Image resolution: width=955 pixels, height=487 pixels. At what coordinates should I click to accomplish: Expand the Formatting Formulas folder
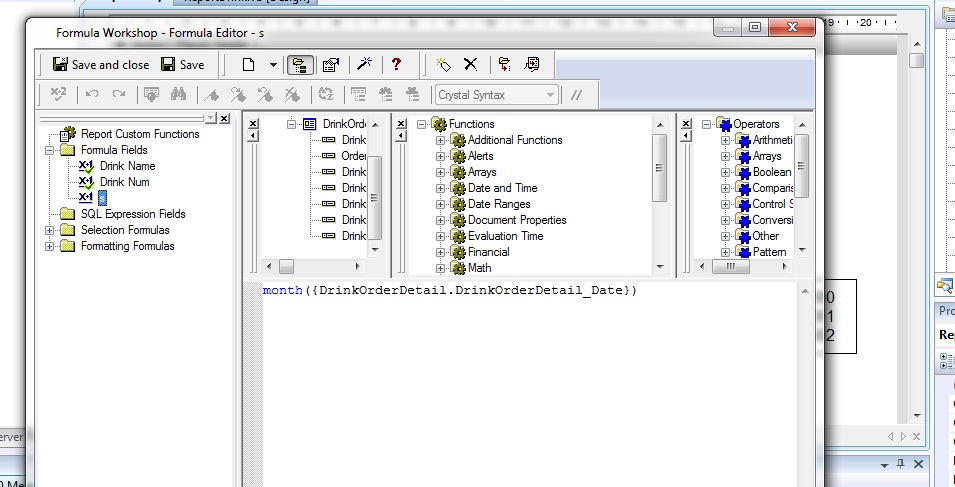click(50, 247)
